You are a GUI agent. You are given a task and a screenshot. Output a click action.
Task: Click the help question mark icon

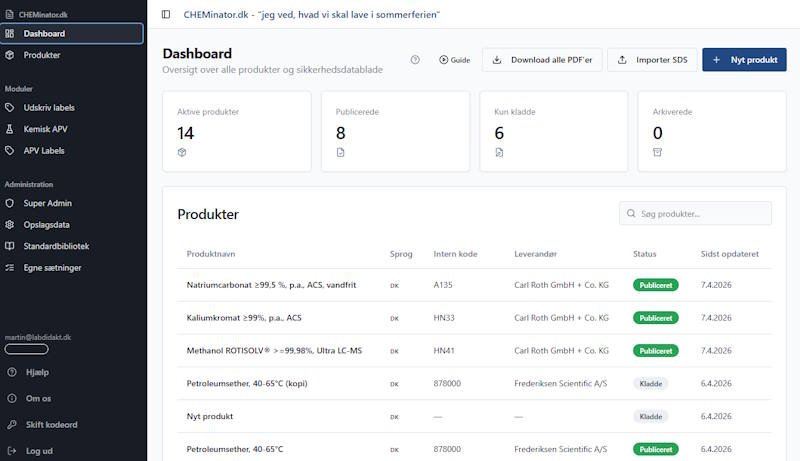415,60
